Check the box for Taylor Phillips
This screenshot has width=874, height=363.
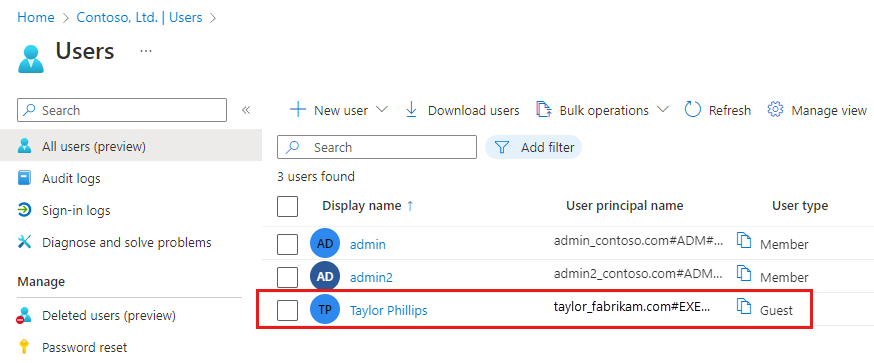point(288,311)
